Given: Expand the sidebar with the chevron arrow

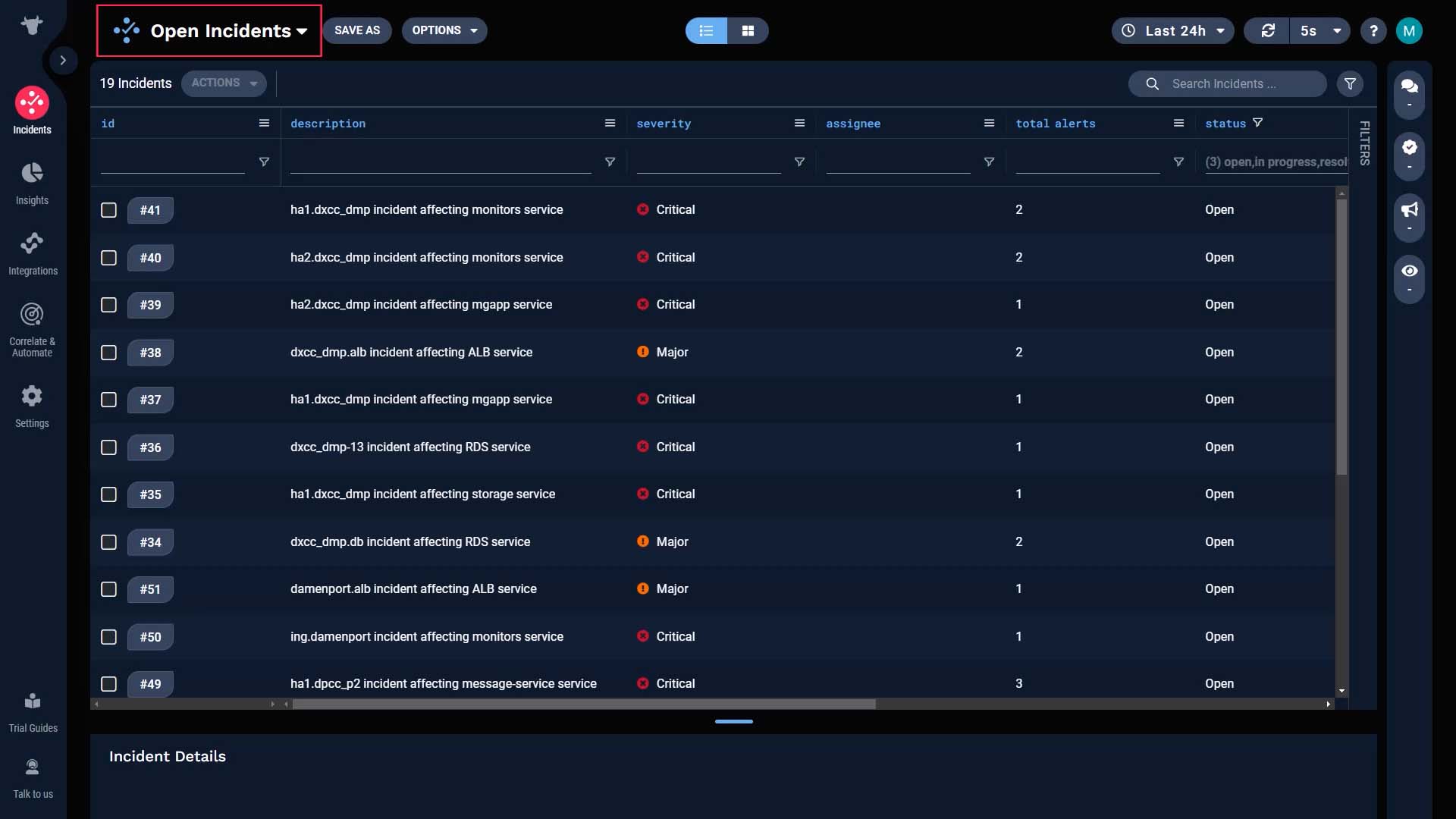Looking at the screenshot, I should pyautogui.click(x=63, y=60).
